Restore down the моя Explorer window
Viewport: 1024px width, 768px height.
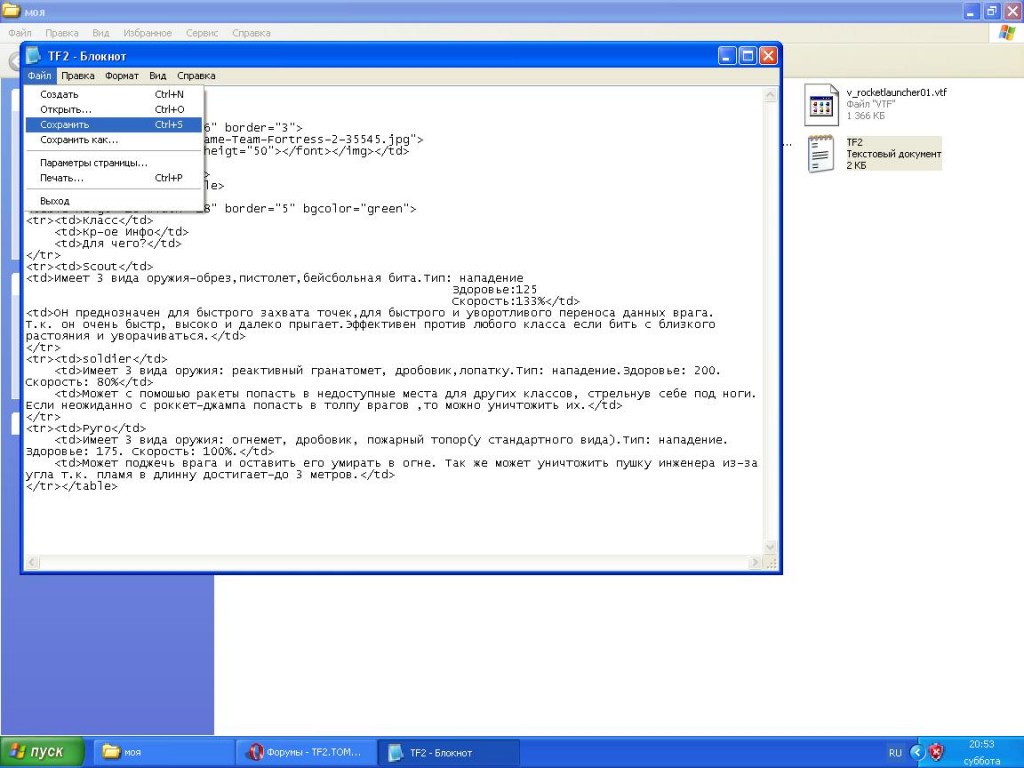pos(992,11)
